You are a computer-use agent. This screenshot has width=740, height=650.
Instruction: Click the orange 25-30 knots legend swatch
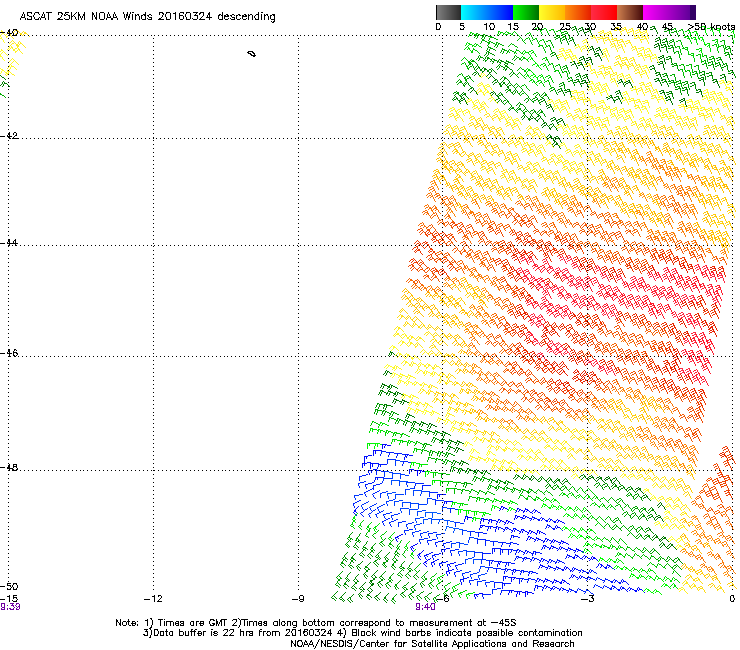pos(578,12)
